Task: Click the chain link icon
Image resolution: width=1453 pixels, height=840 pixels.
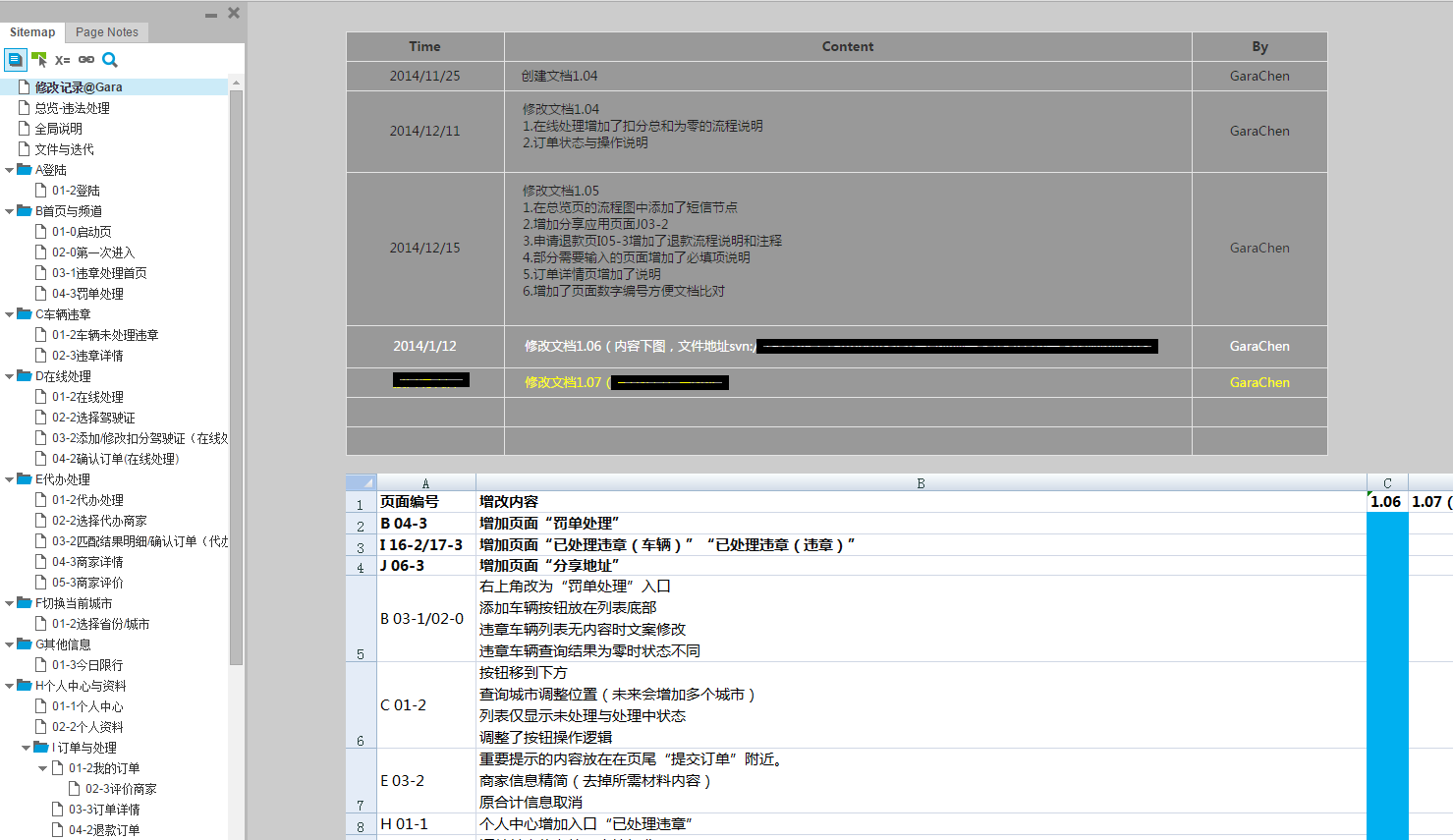Action: [x=86, y=60]
